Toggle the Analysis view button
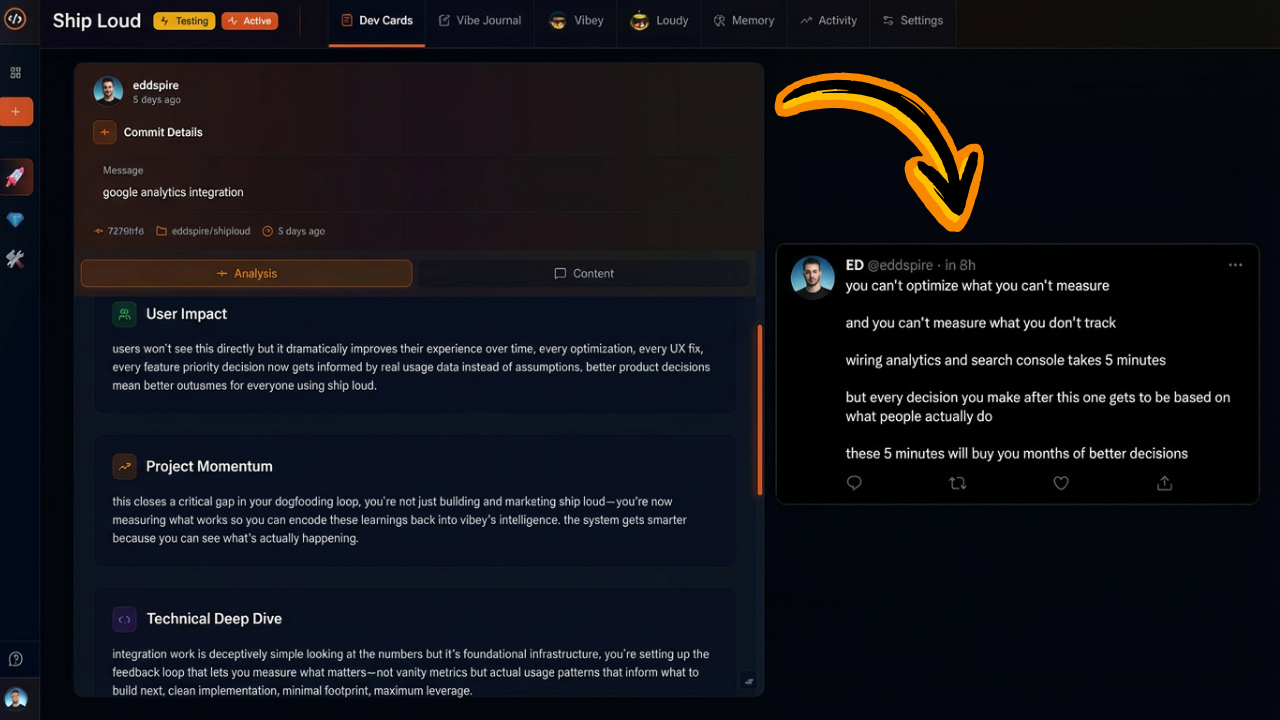Viewport: 1280px width, 720px height. click(x=246, y=273)
